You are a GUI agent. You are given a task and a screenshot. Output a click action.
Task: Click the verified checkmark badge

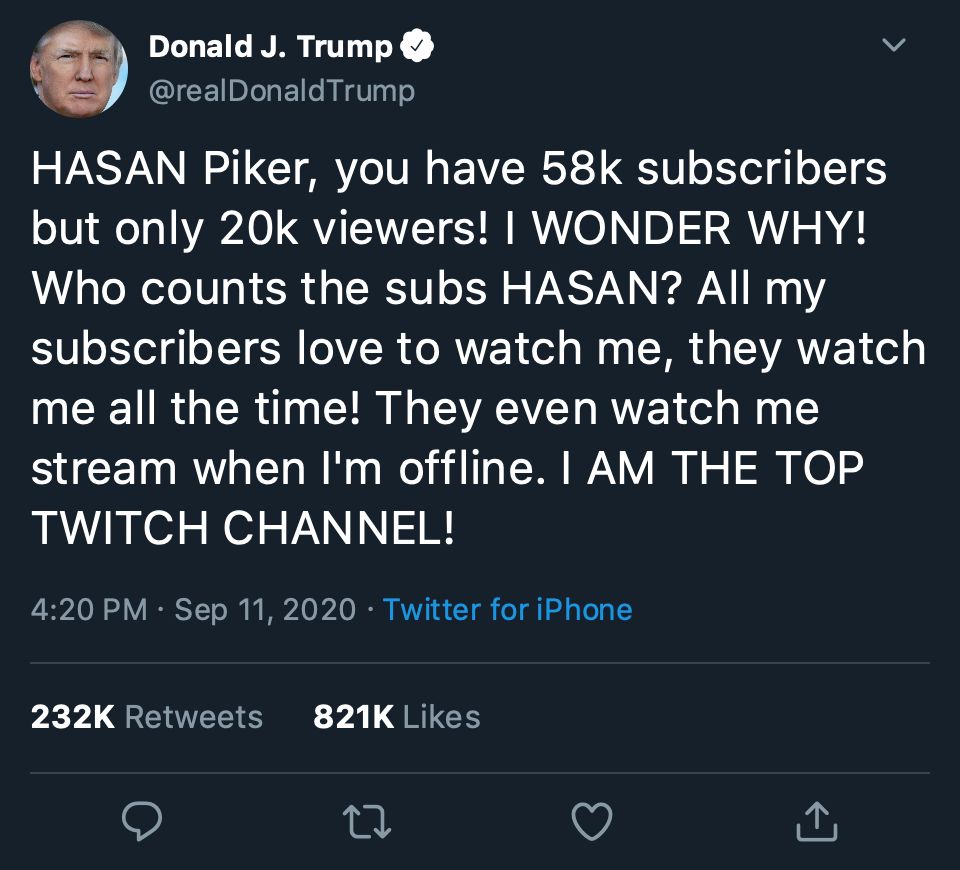(417, 46)
